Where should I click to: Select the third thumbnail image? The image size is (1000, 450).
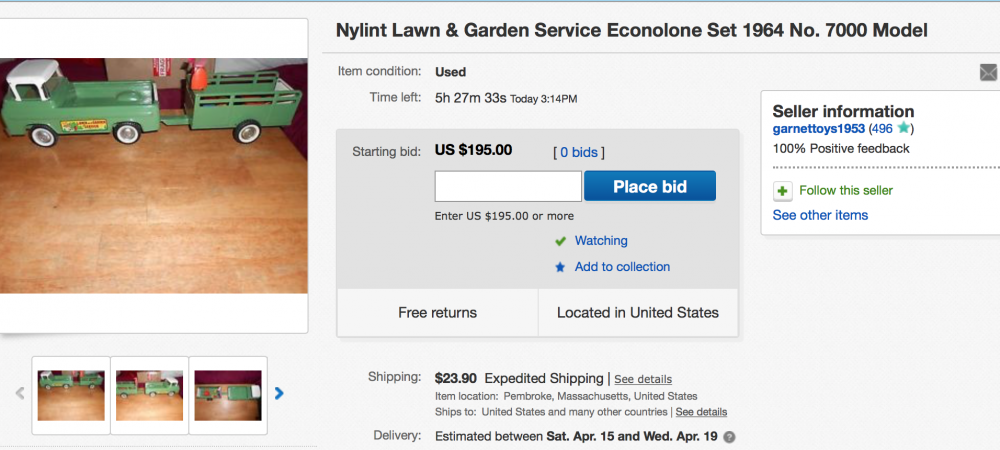[228, 395]
